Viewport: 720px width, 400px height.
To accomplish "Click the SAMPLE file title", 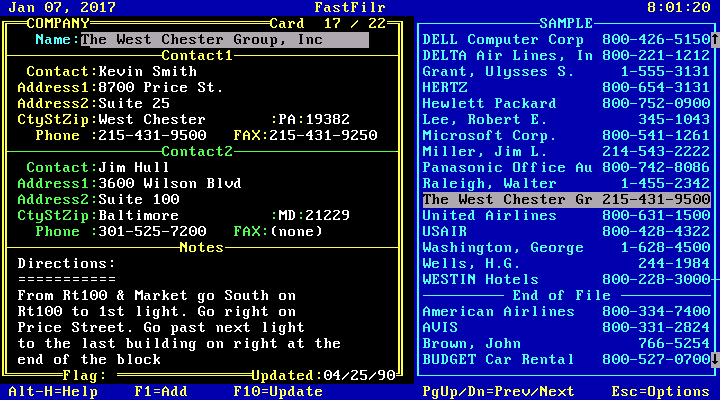I will [566, 23].
